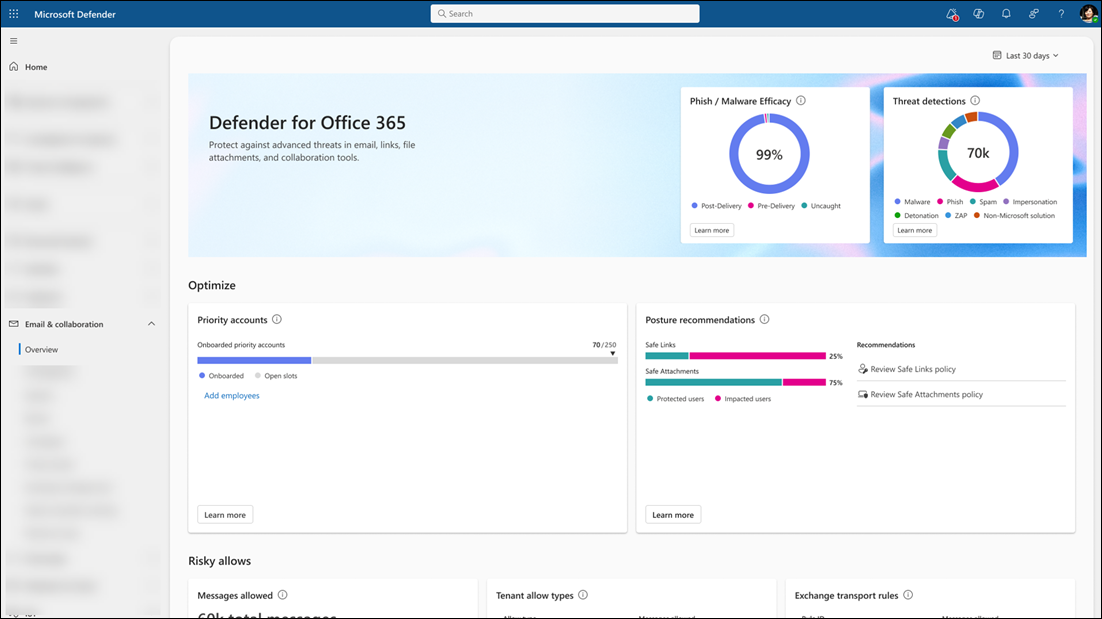The width and height of the screenshot is (1102, 619).
Task: Click the help question mark icon
Action: coord(1061,13)
